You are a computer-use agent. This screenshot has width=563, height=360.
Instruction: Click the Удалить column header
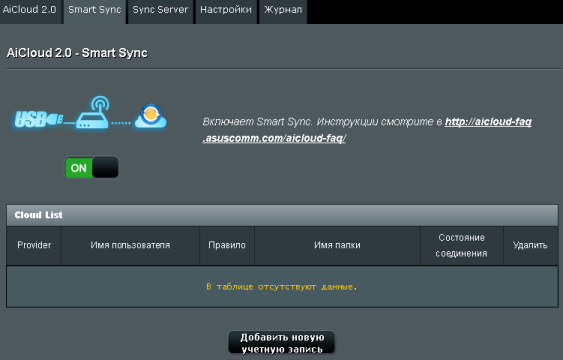tap(531, 246)
